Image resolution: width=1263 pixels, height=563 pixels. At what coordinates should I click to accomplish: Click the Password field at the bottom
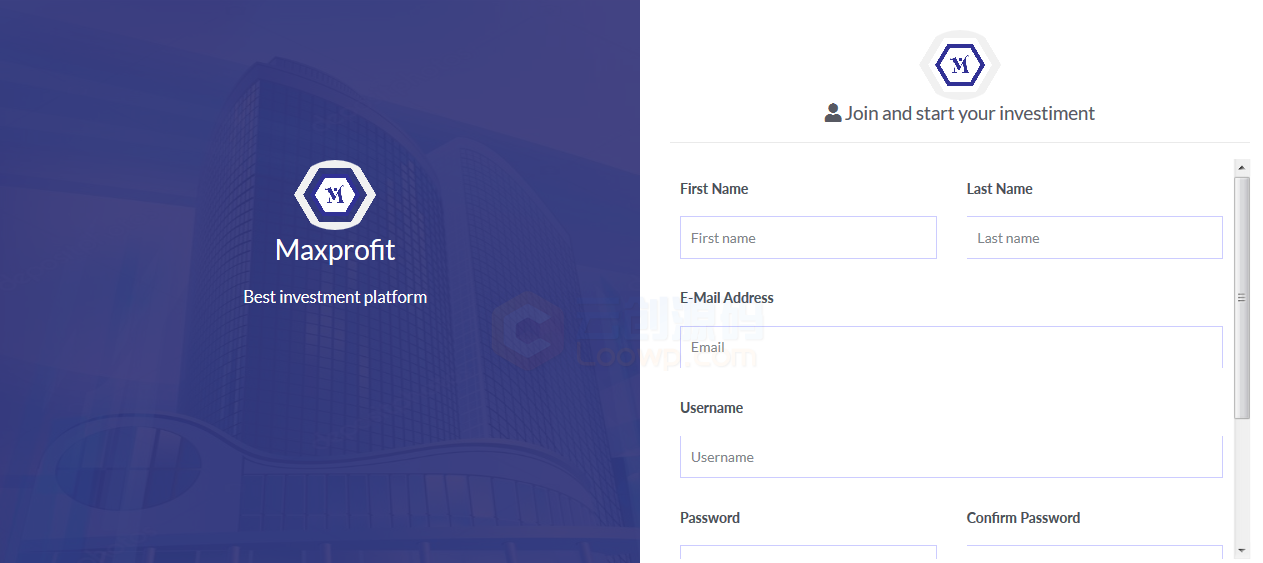[x=808, y=552]
